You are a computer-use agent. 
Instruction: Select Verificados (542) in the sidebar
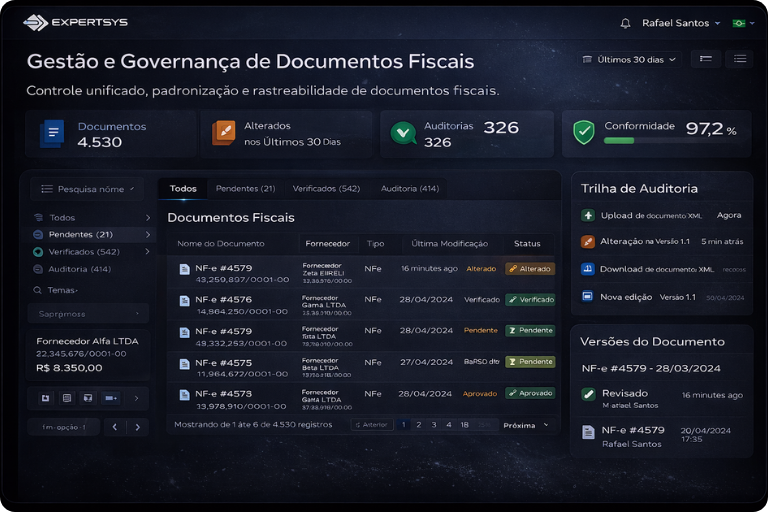(84, 252)
